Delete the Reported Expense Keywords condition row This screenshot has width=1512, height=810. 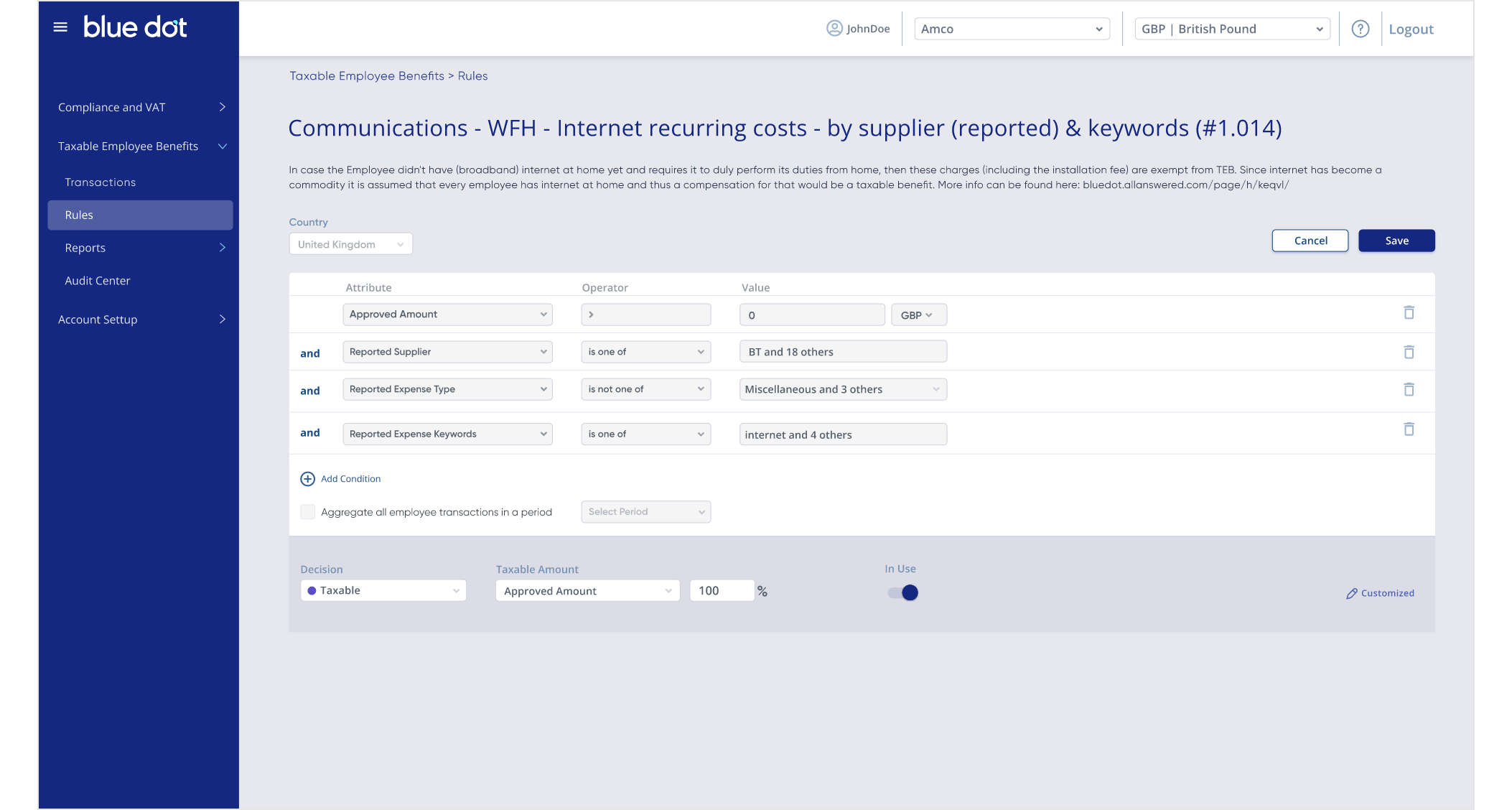(1409, 429)
